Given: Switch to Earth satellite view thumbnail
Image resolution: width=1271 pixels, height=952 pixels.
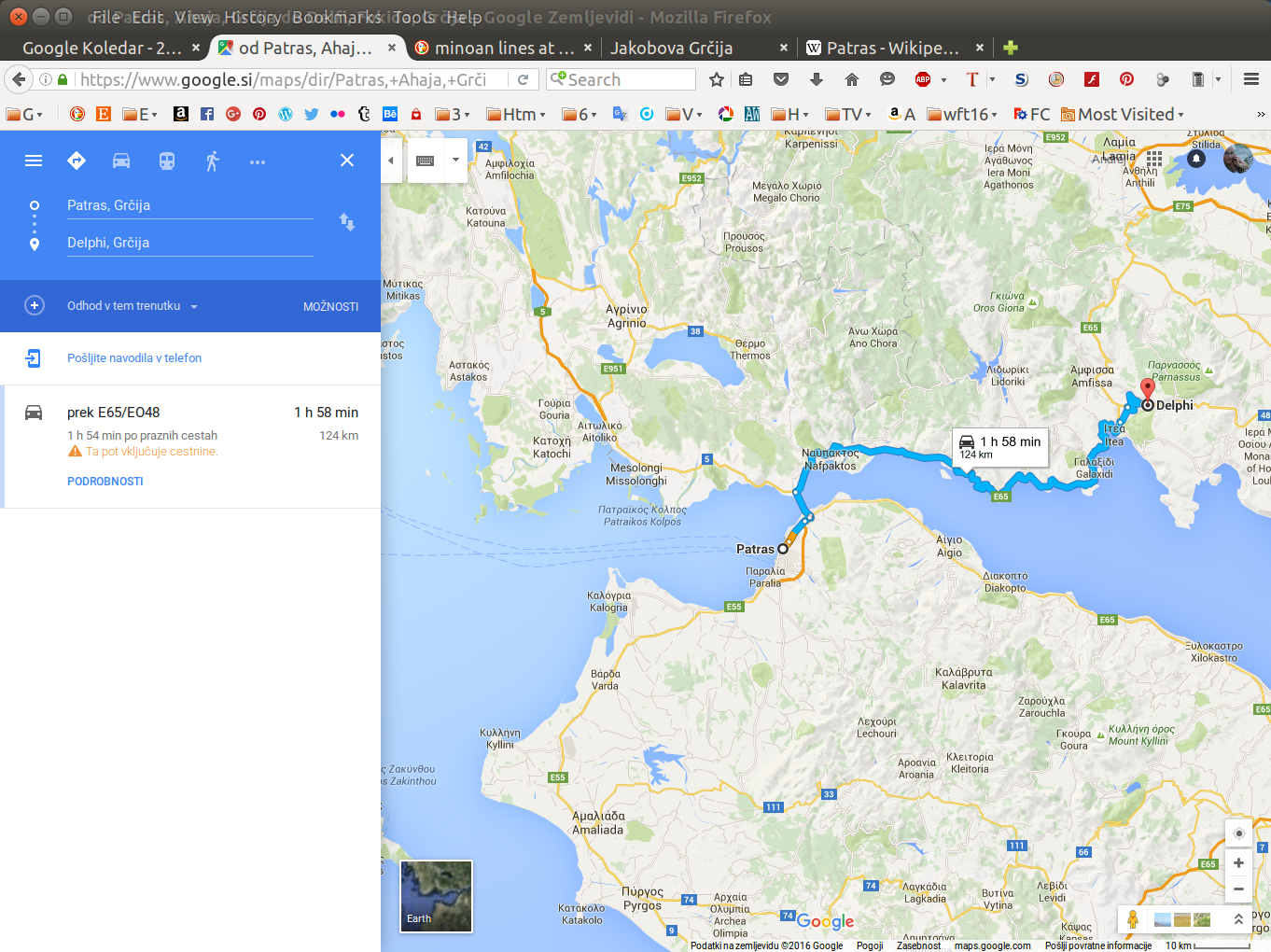Looking at the screenshot, I should [x=437, y=896].
